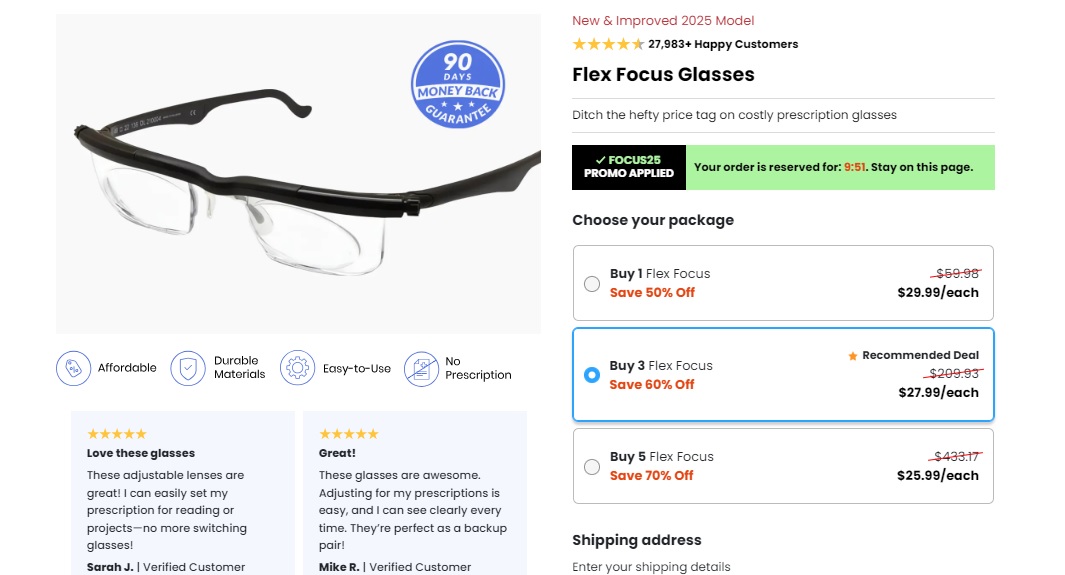Select the Buy 3 Flex Focus radio button
Image resolution: width=1065 pixels, height=575 pixels.
(x=592, y=375)
